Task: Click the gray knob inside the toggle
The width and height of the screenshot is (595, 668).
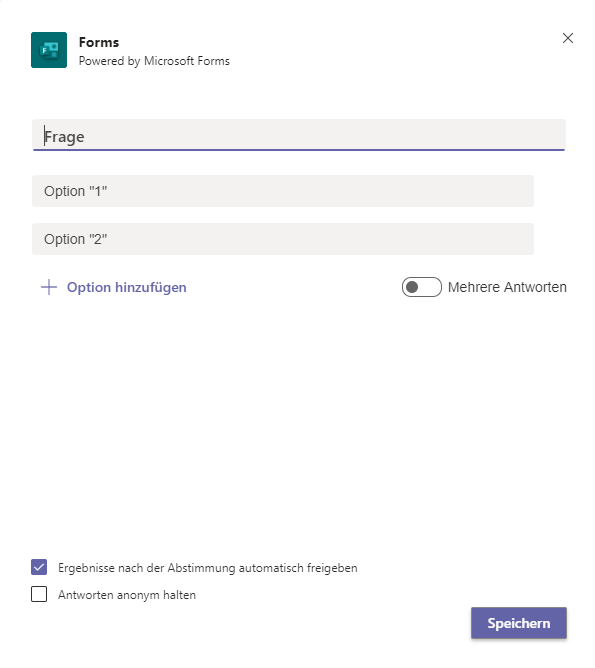Action: tap(412, 287)
